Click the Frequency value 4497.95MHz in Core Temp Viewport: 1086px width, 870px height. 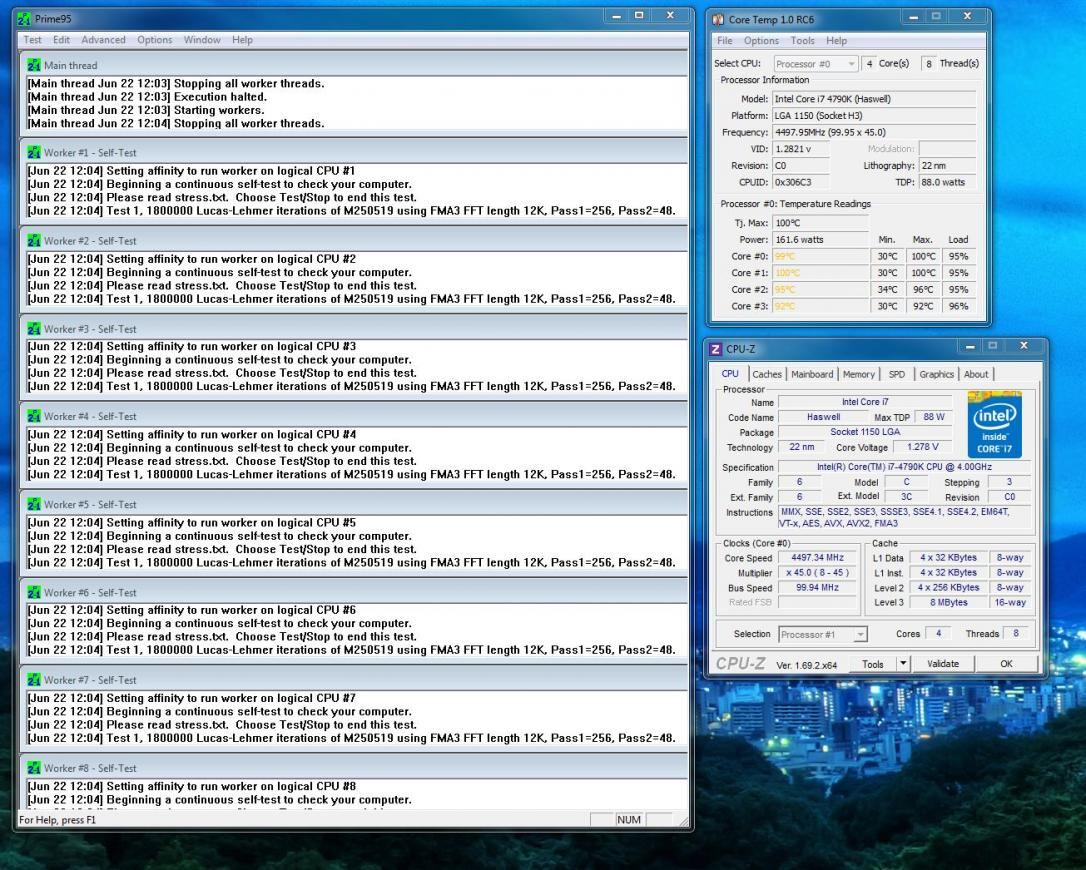tap(874, 132)
